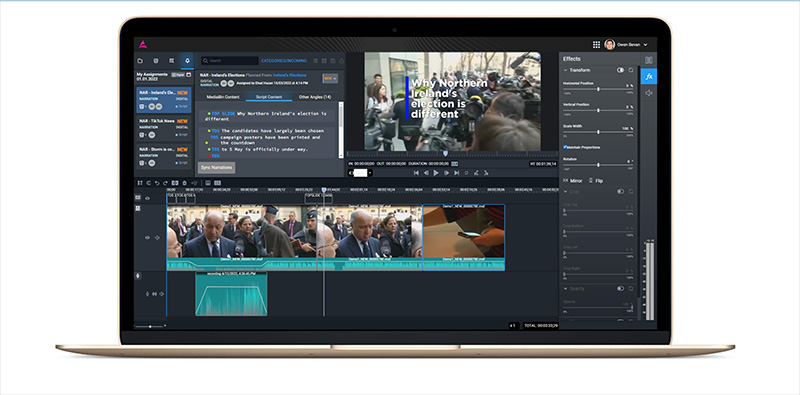Open the calendar icon beside My Assignments
The image size is (800, 395).
(188, 75)
